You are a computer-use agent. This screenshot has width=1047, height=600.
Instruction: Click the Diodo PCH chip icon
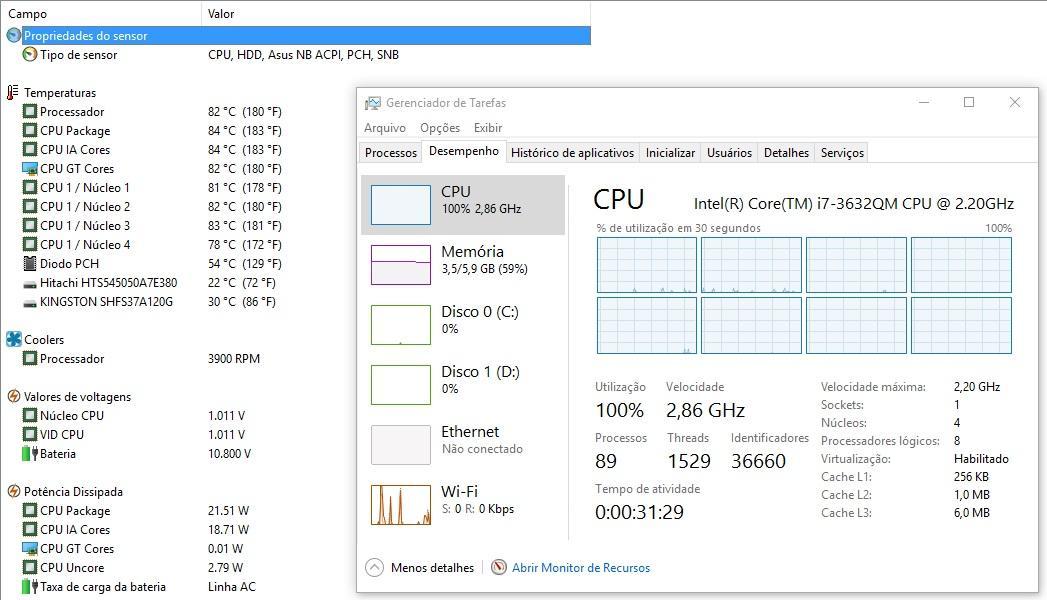(x=29, y=263)
